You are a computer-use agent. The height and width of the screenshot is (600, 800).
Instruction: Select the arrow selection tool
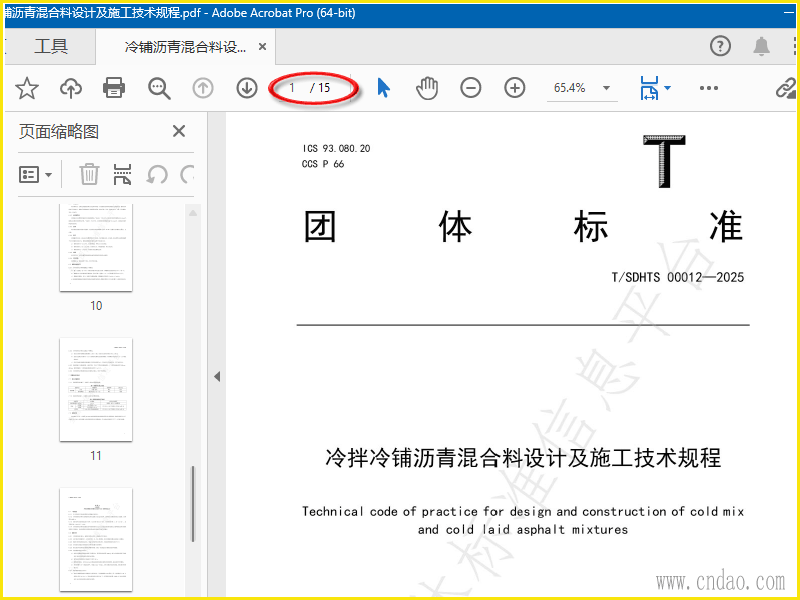tap(384, 88)
